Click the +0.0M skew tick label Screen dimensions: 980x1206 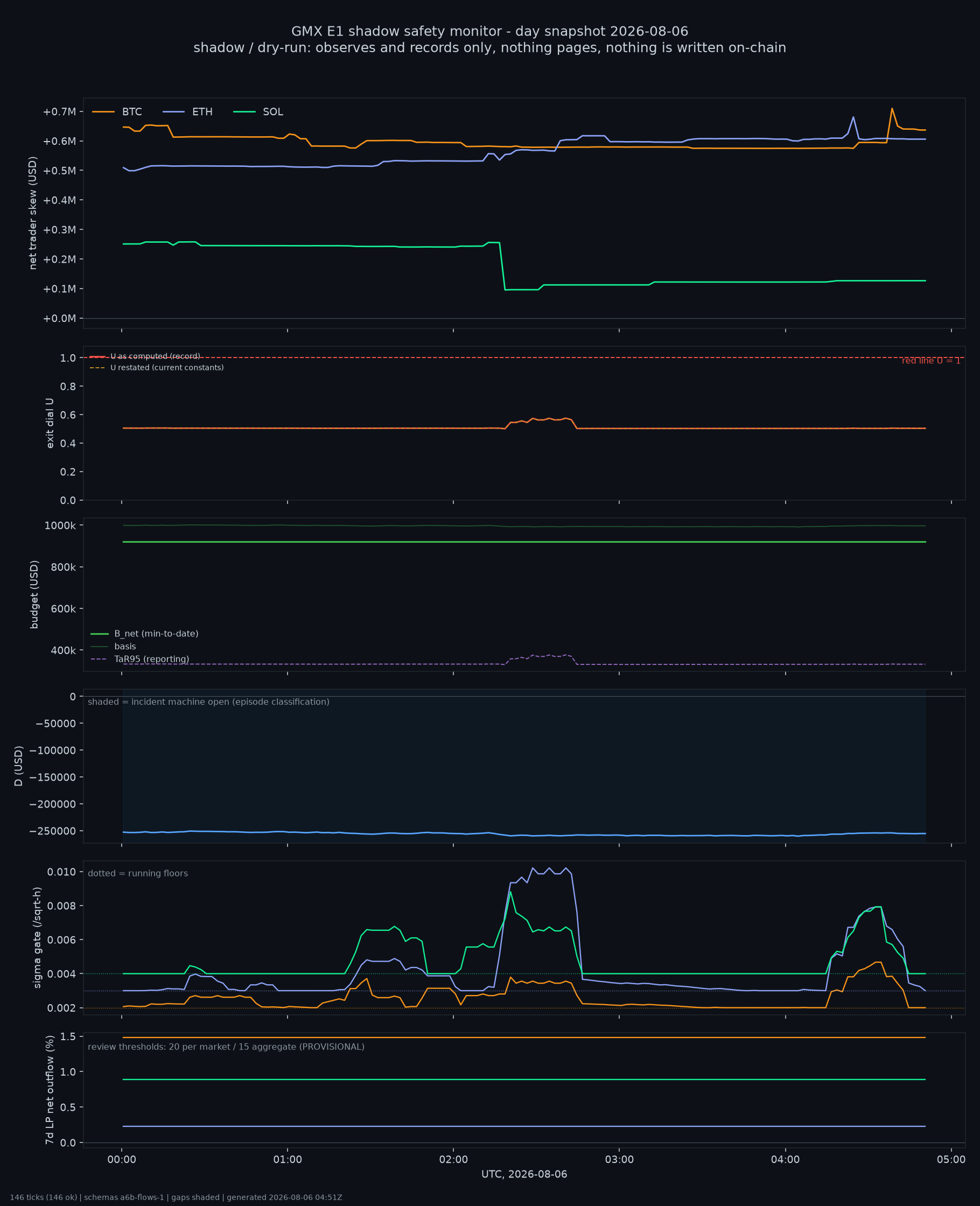(x=59, y=319)
